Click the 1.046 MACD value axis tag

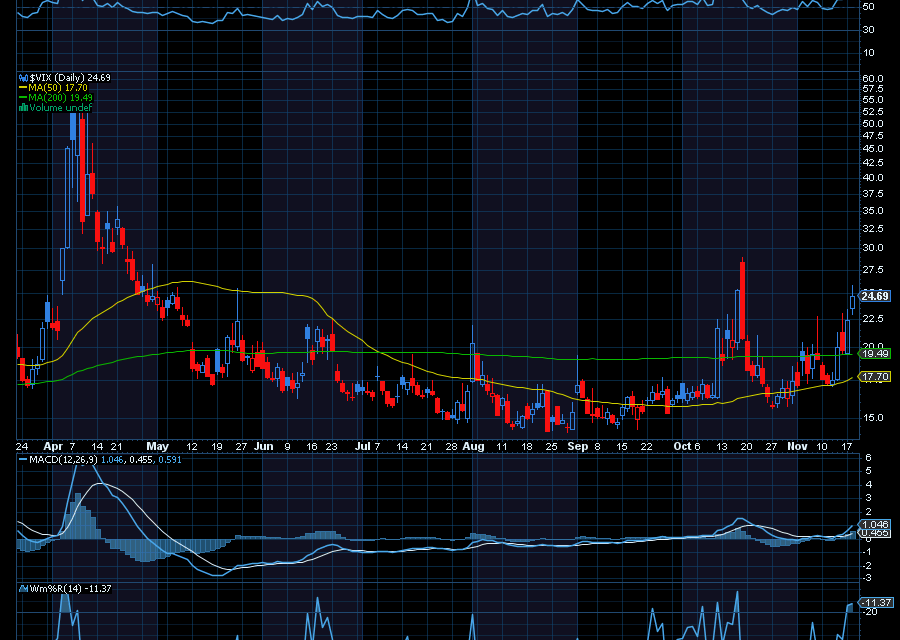875,524
